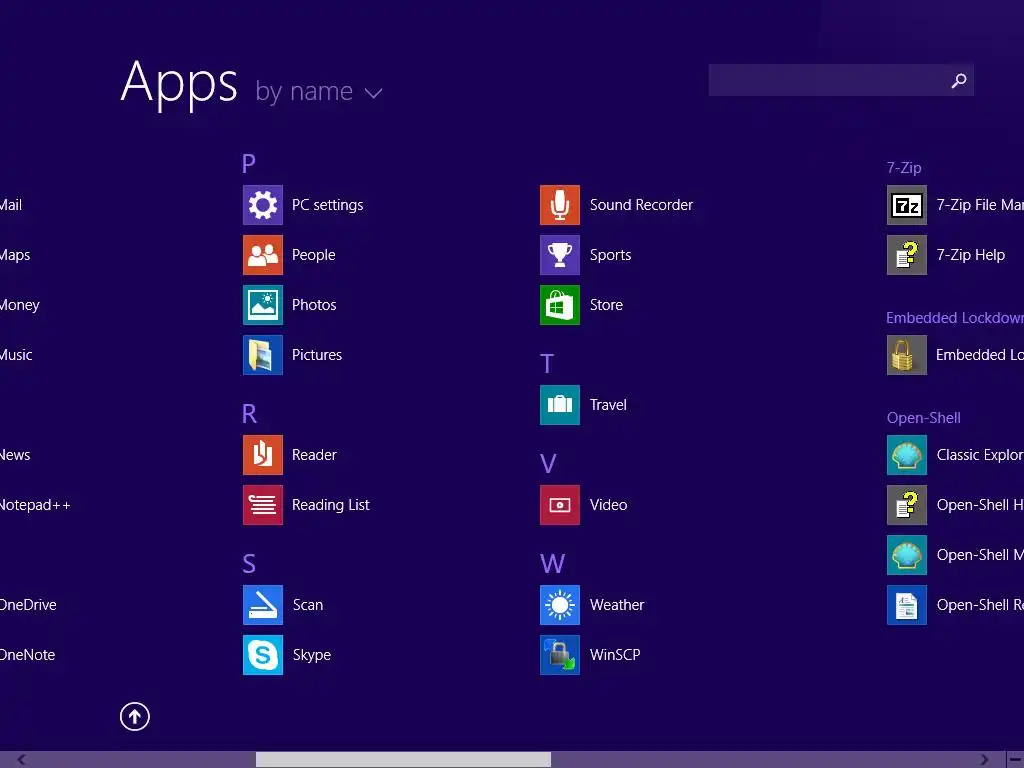Click the scrollbar left arrow
This screenshot has width=1024, height=768.
coord(22,760)
